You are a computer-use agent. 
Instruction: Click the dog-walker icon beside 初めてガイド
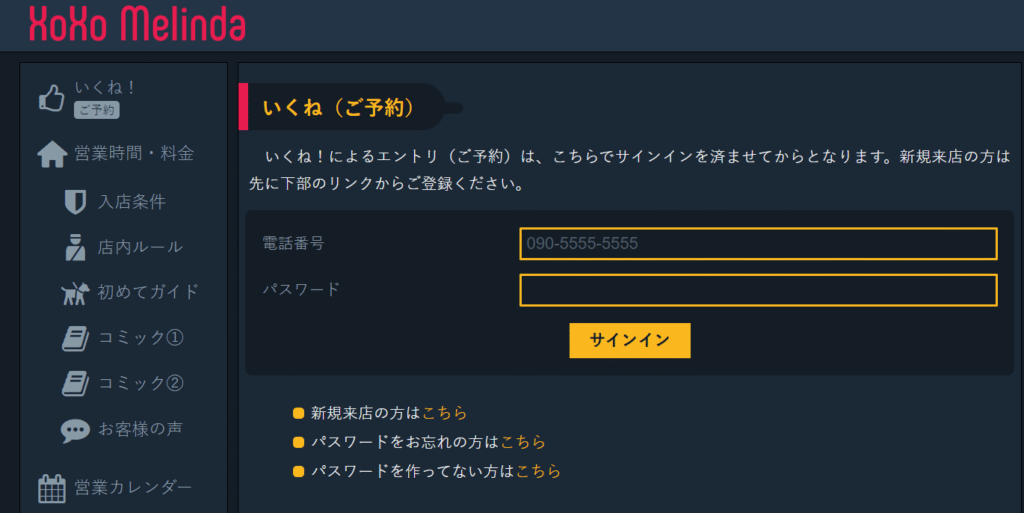75,292
